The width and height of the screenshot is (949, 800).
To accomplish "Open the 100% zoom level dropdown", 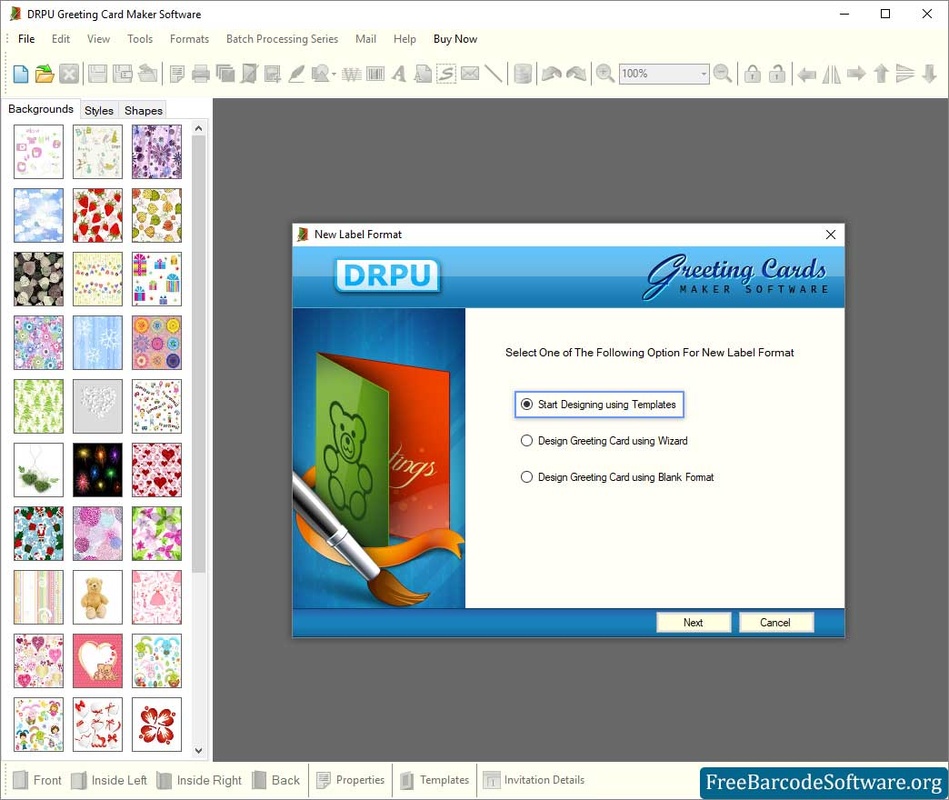I will [703, 74].
